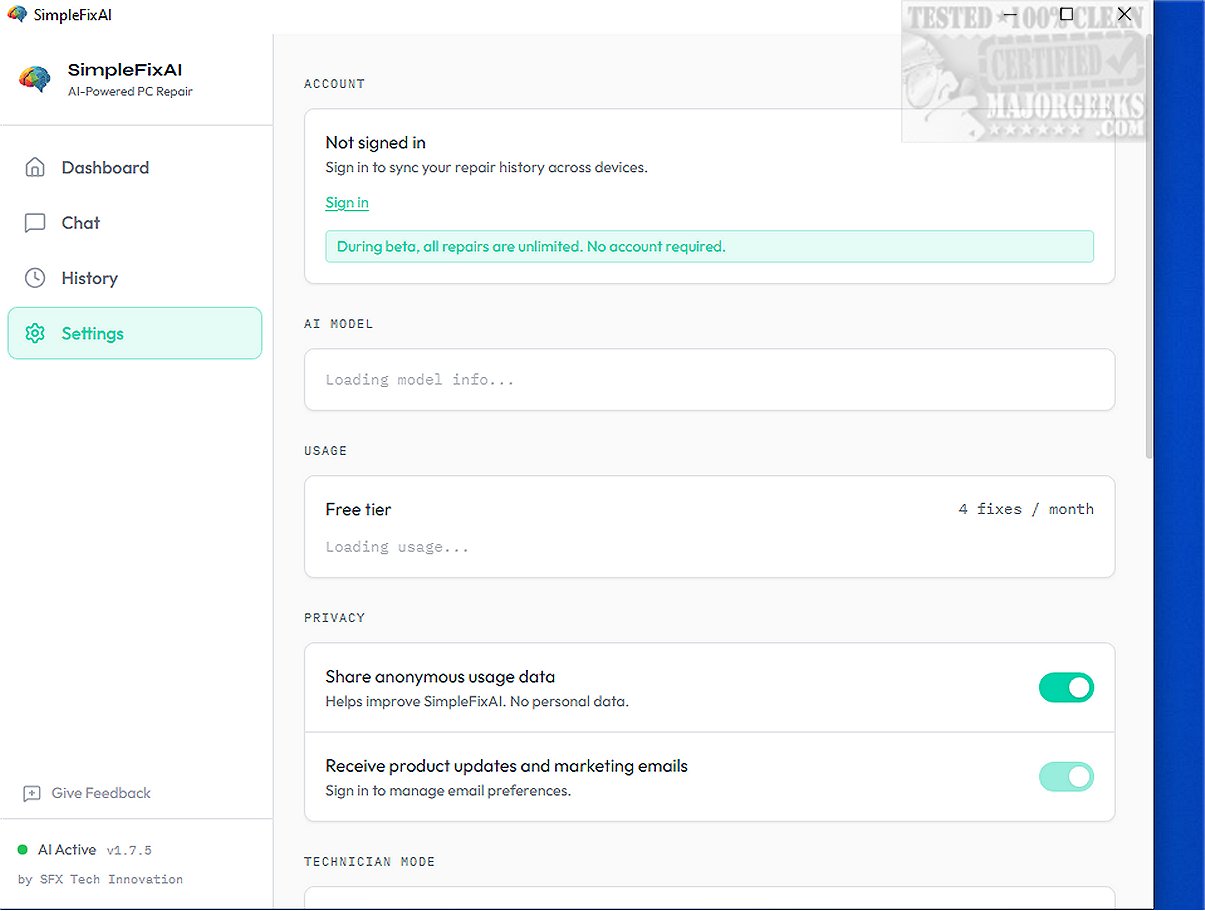1205x911 pixels.
Task: Click the Chat bubble icon
Action: [35, 223]
